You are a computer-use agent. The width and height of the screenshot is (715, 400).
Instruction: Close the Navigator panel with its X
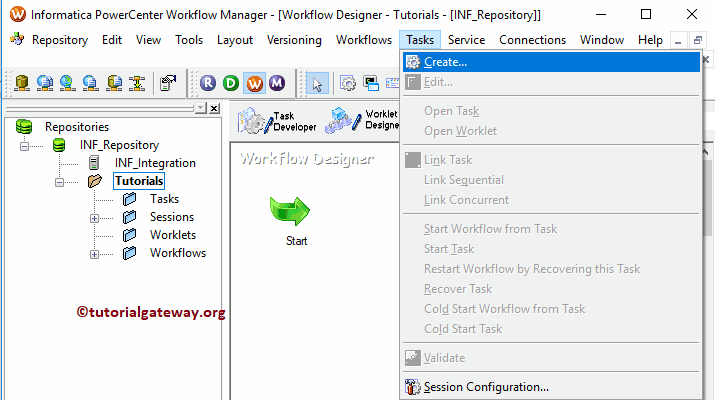point(214,108)
